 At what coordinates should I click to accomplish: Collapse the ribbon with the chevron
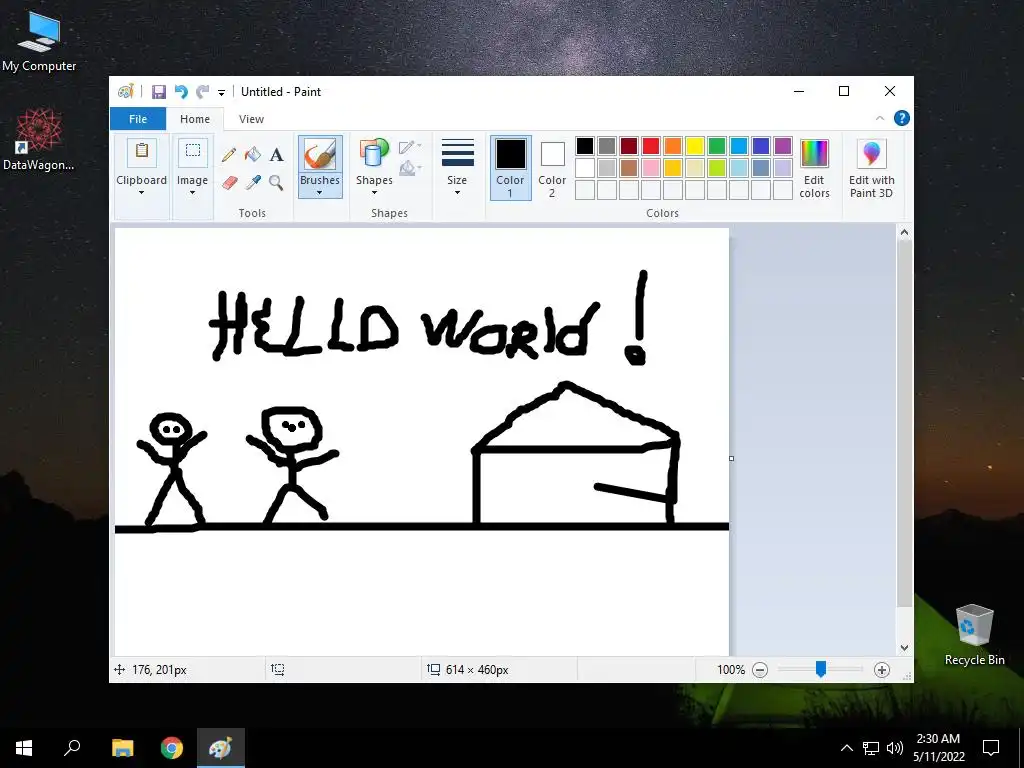[880, 118]
